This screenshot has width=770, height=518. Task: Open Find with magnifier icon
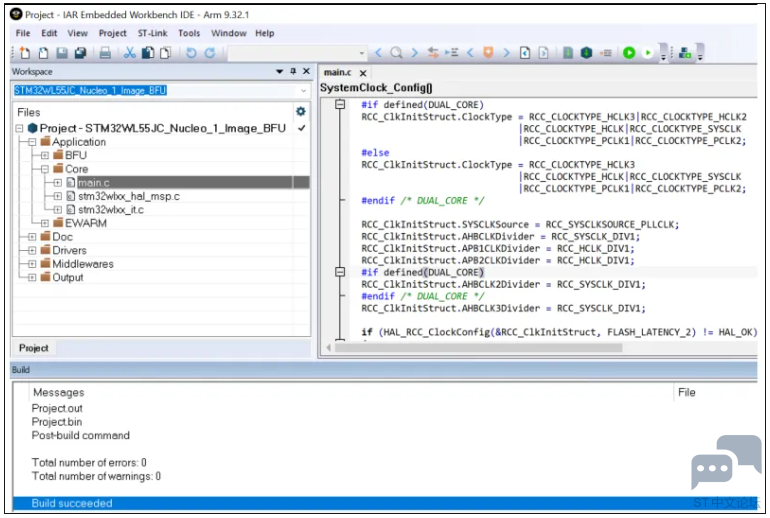pos(396,53)
